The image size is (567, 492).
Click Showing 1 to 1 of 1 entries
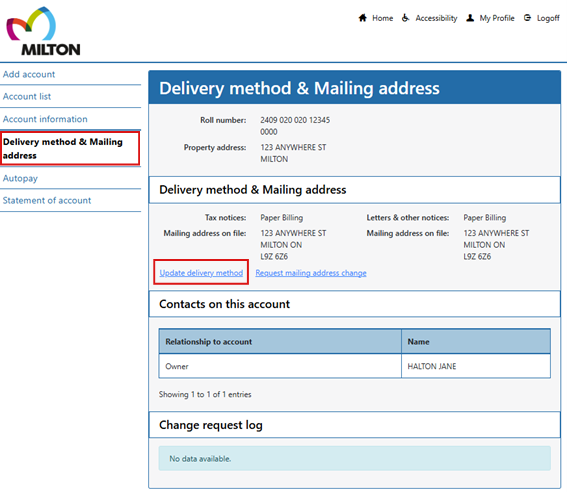[x=205, y=394]
